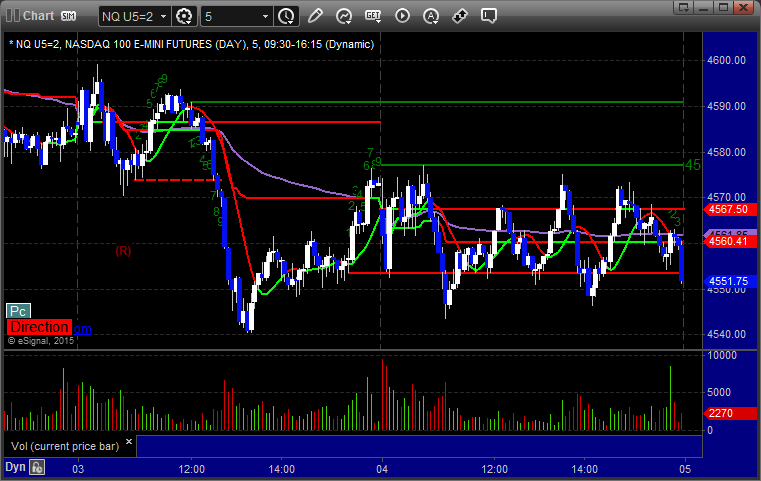Click the Dyn scaling label
Image resolution: width=761 pixels, height=481 pixels.
click(15, 467)
